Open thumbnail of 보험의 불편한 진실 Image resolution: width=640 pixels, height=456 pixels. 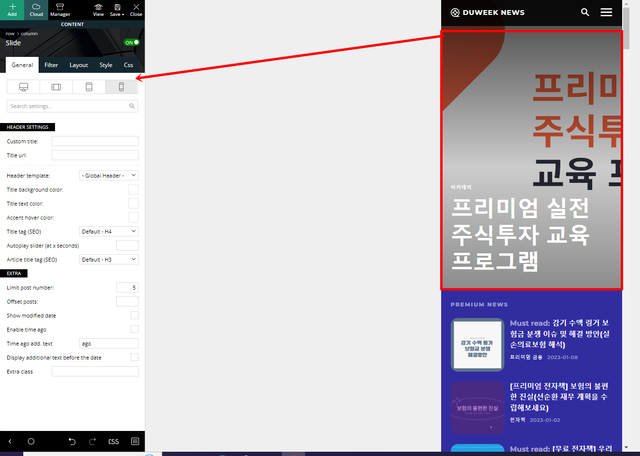pos(477,408)
